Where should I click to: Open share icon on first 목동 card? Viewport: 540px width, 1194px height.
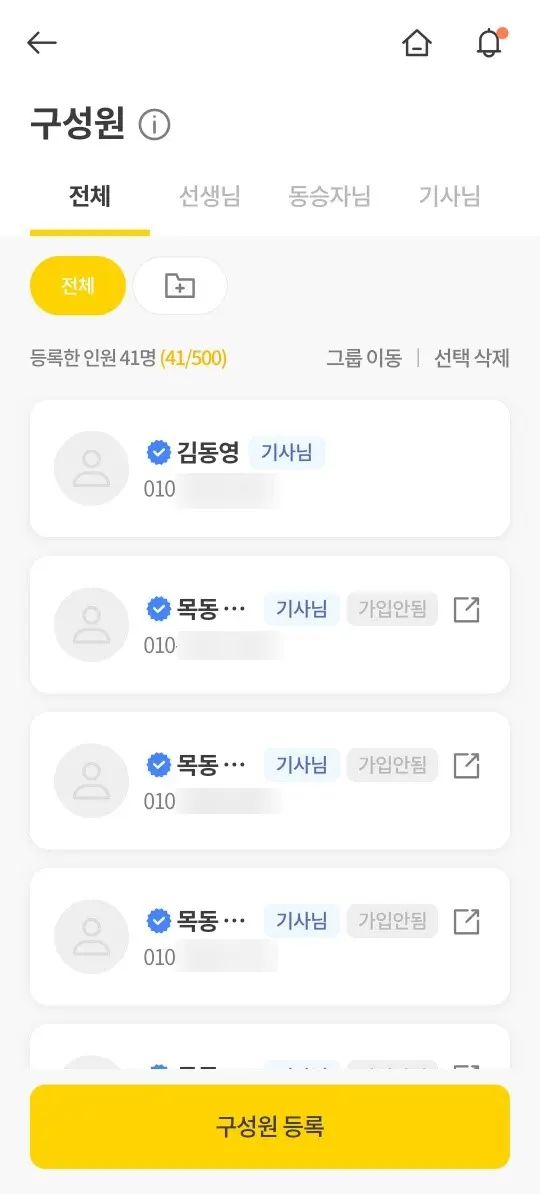(x=467, y=610)
